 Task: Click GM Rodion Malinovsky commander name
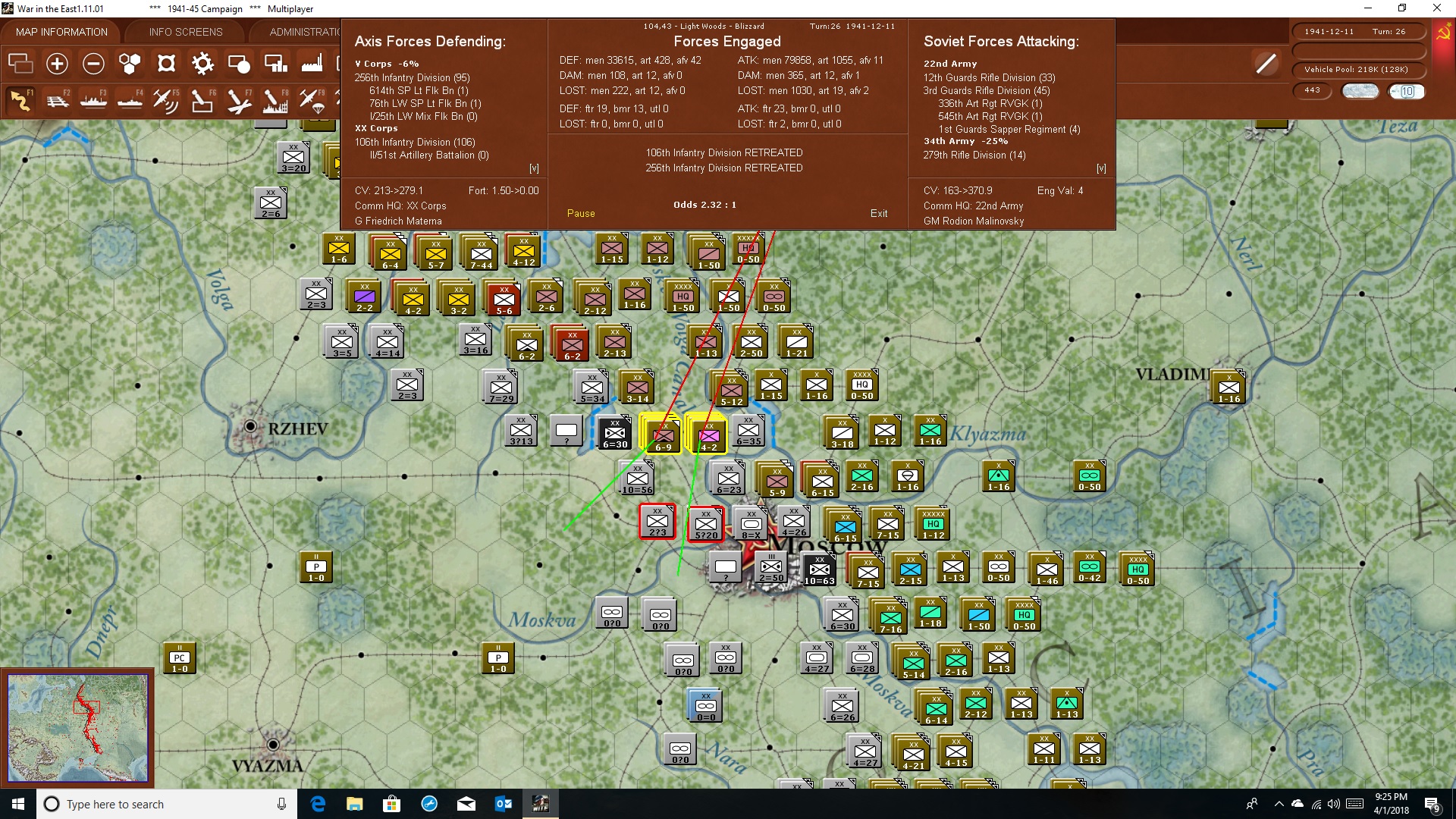974,221
